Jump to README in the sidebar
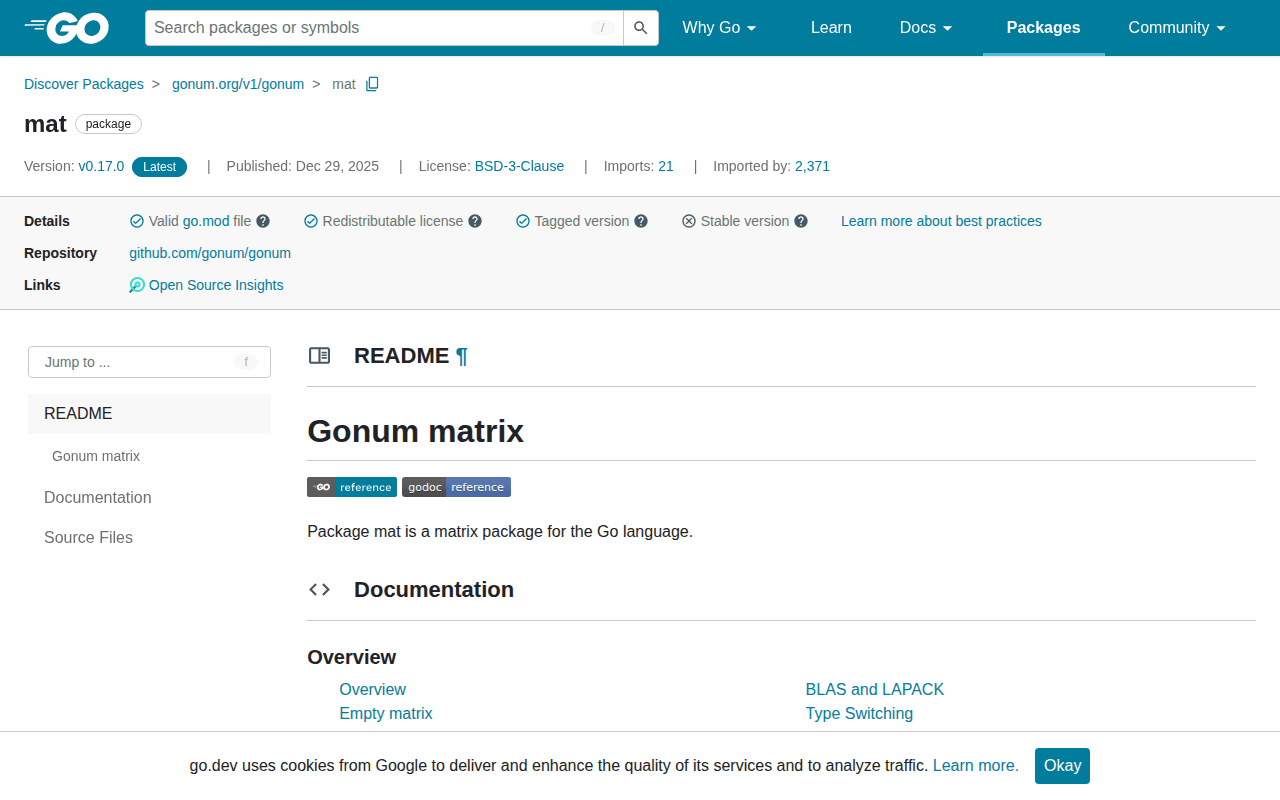Viewport: 1280px width, 800px height. (149, 414)
